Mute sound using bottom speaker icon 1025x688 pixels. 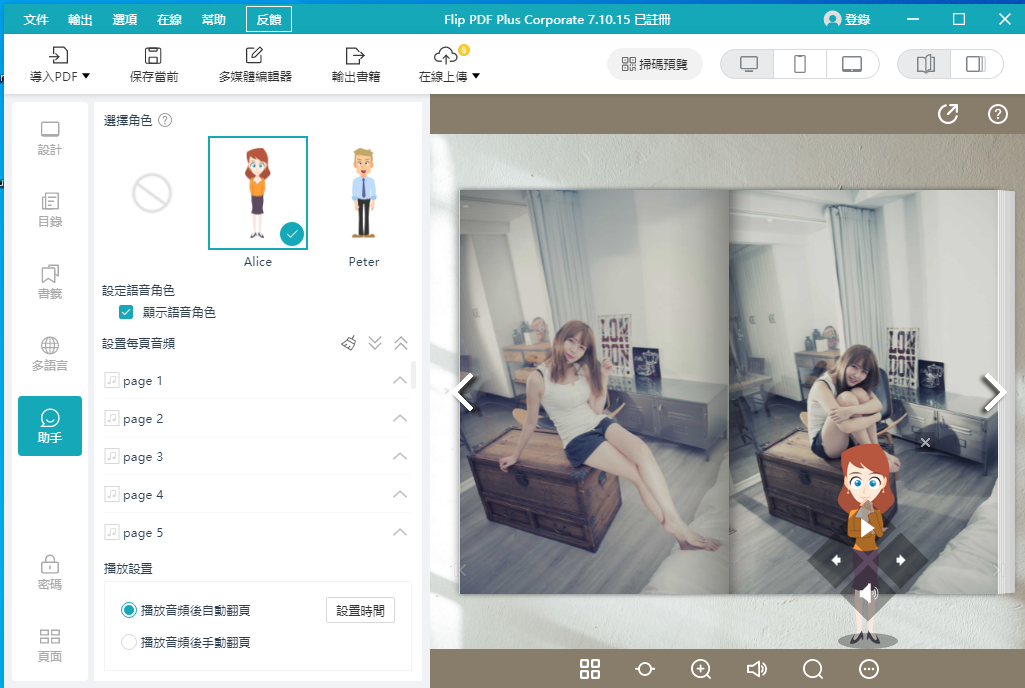pos(757,669)
